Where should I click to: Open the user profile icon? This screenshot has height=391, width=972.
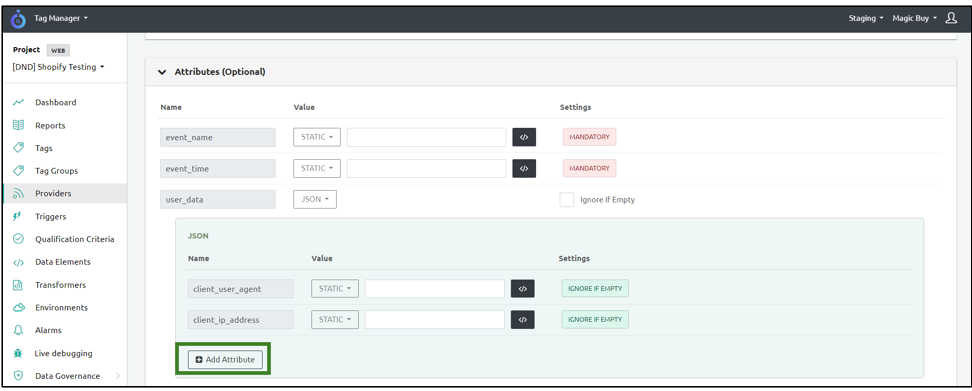(951, 19)
